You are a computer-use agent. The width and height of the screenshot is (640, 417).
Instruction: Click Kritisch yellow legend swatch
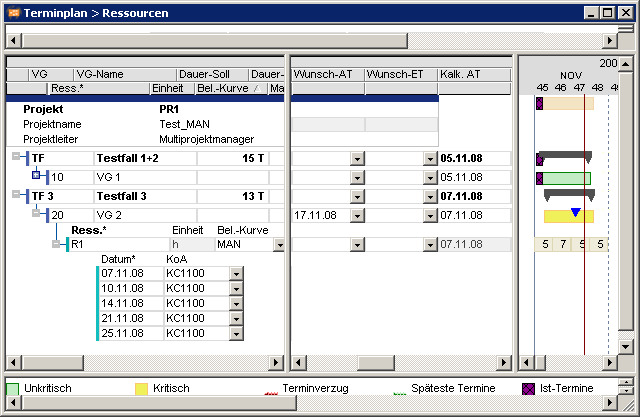coord(141,388)
